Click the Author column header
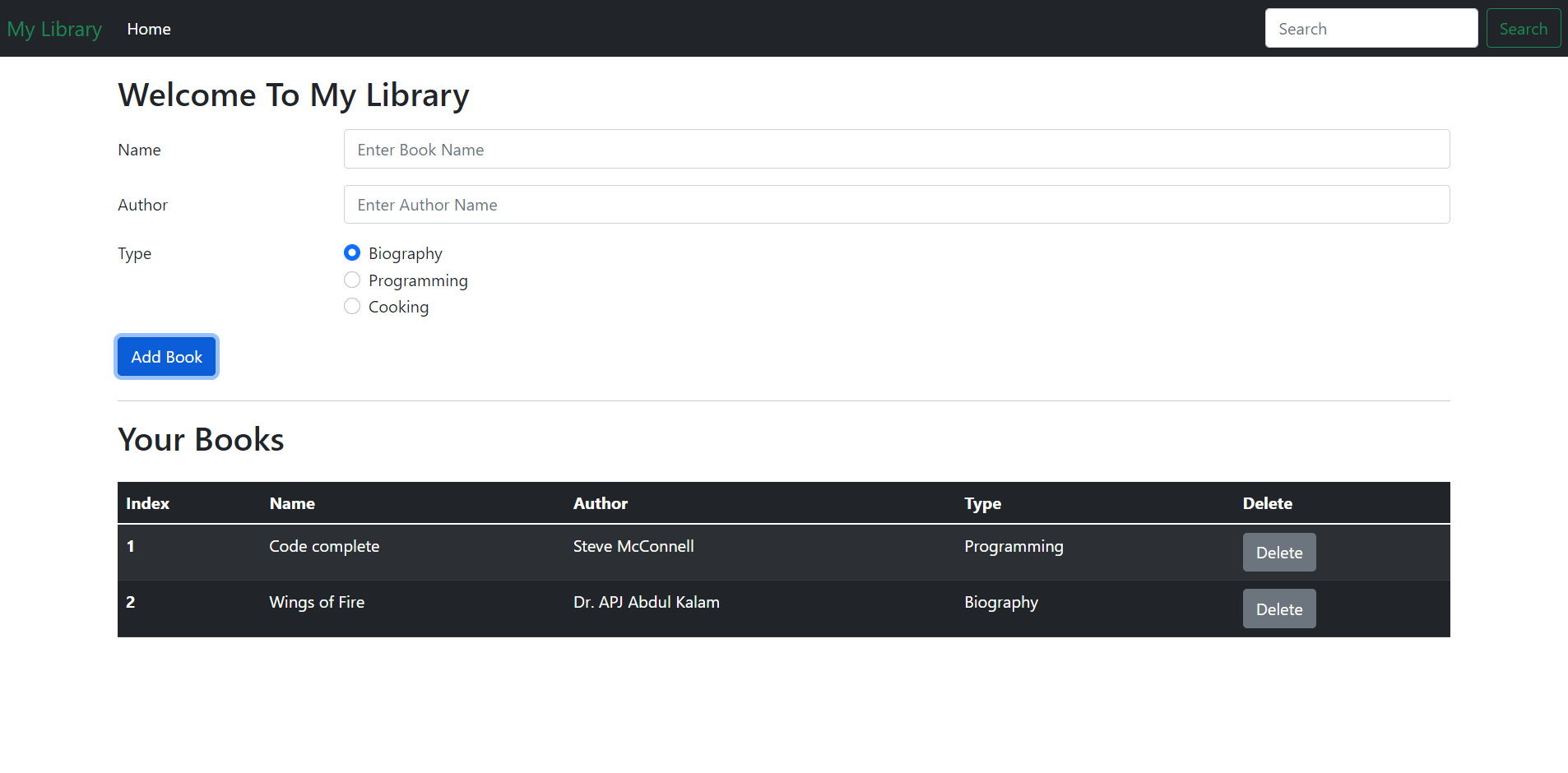The image size is (1568, 773). point(601,502)
